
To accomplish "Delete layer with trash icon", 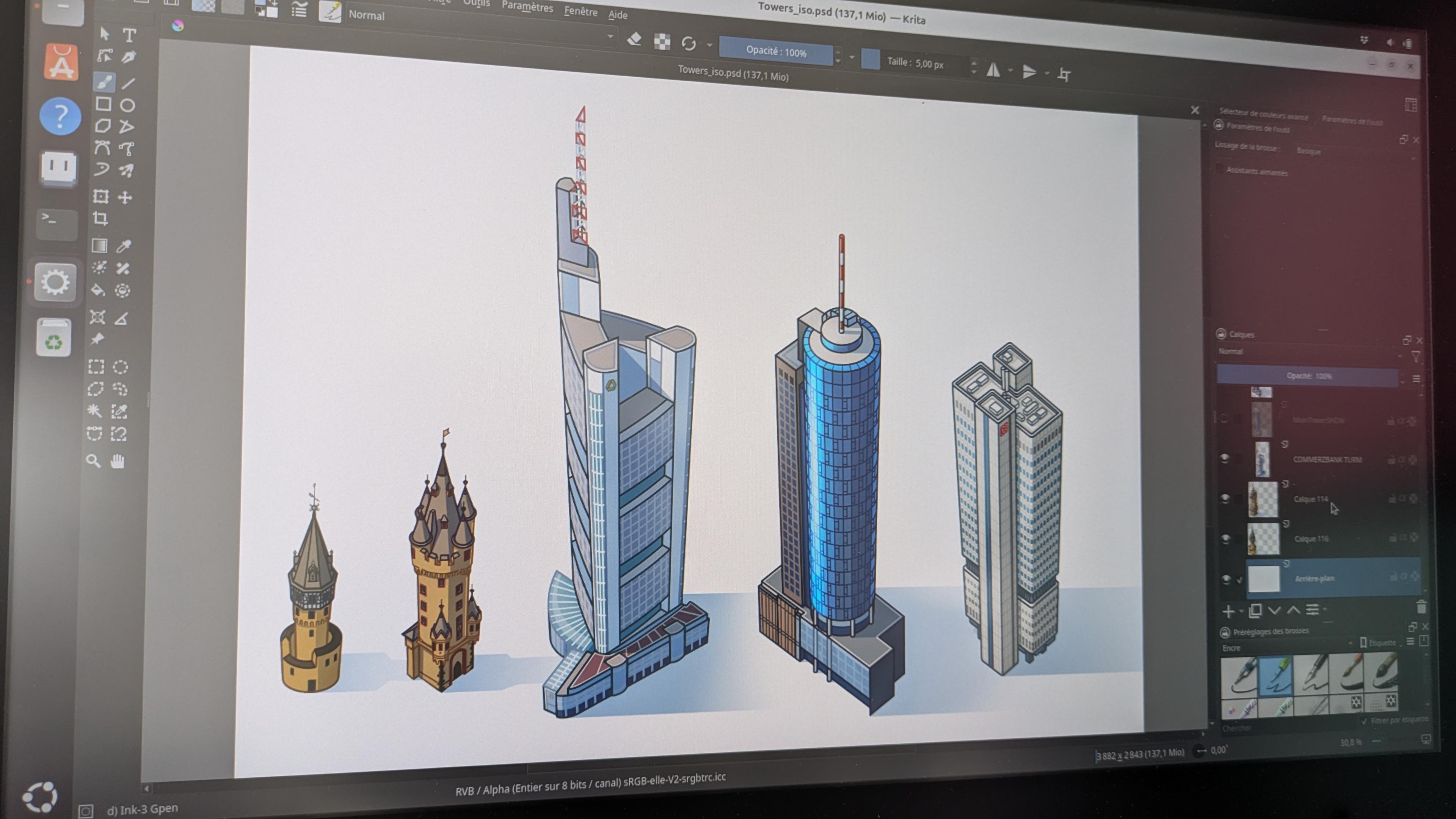I will point(1421,607).
